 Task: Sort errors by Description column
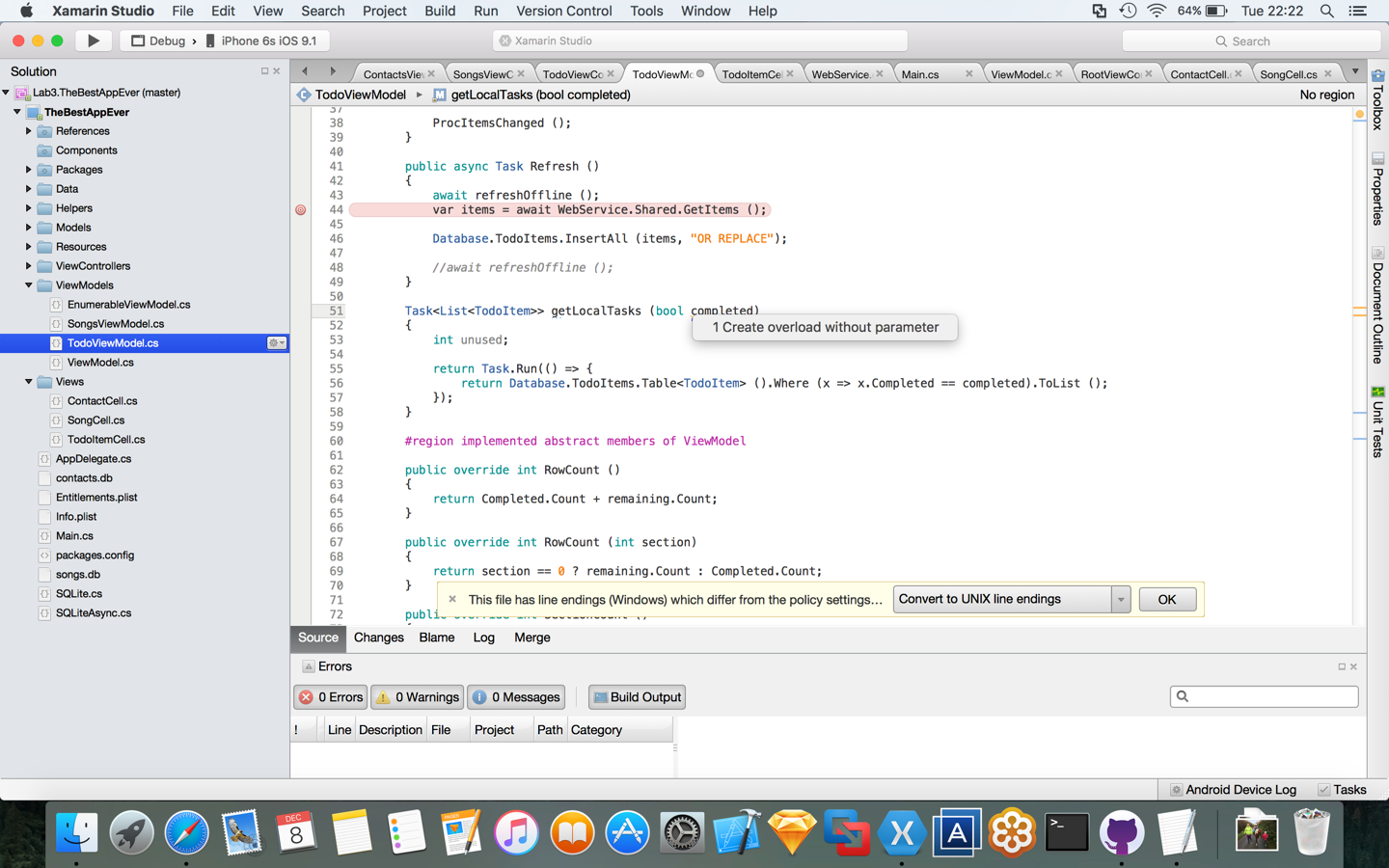coord(390,730)
